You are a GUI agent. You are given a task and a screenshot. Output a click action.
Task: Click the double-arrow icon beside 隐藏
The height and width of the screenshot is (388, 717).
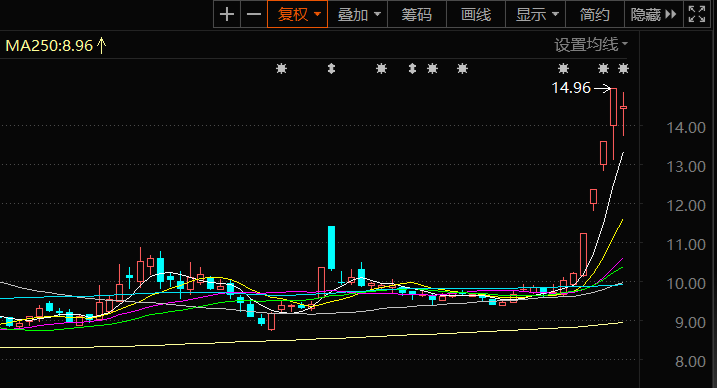coord(670,15)
